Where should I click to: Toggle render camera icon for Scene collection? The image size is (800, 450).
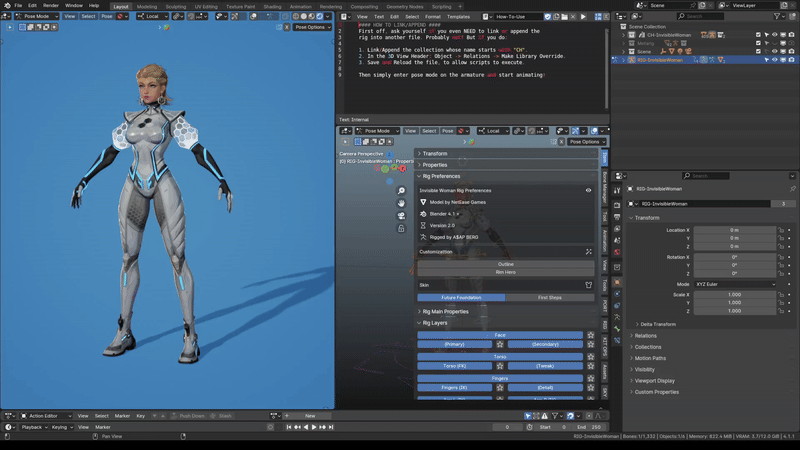(x=791, y=52)
